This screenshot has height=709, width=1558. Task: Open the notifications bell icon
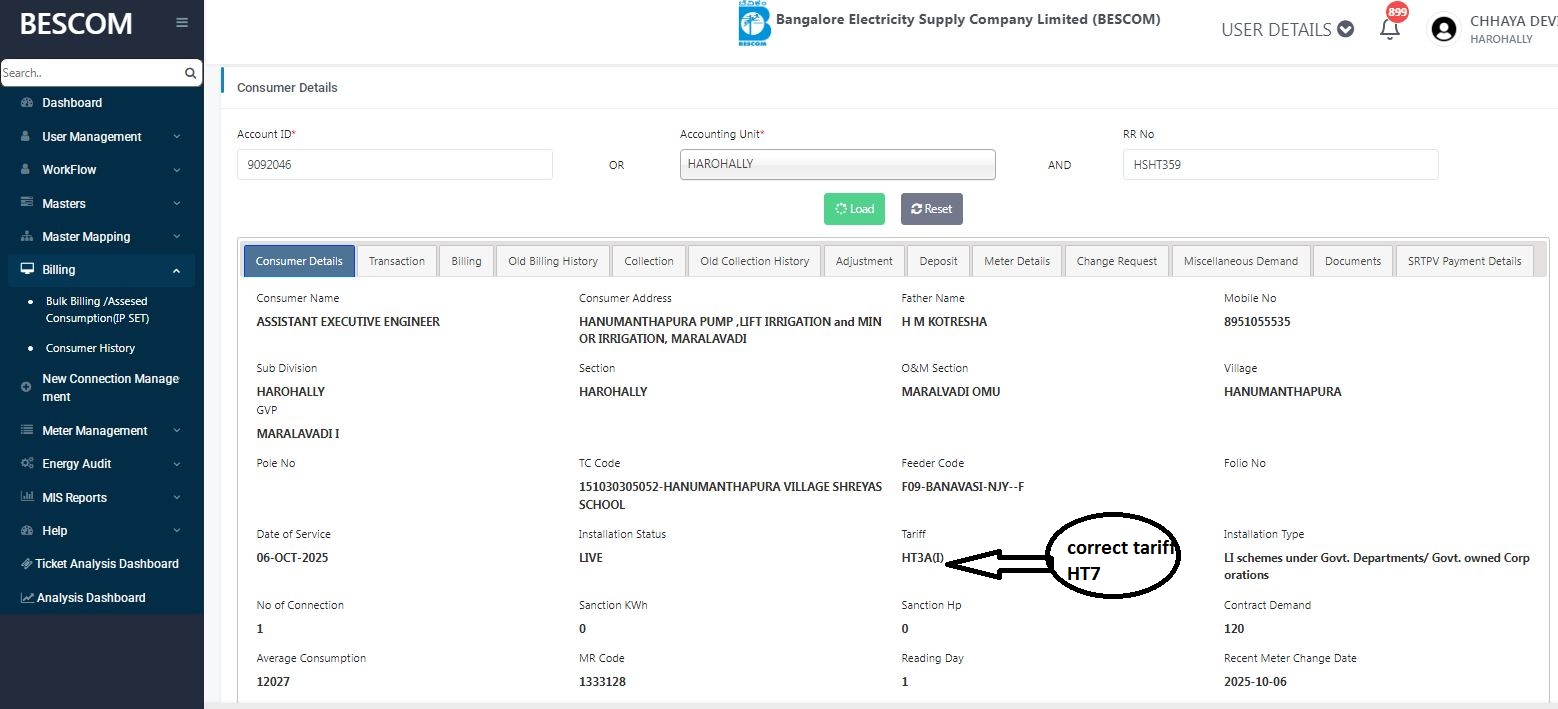[x=1389, y=29]
